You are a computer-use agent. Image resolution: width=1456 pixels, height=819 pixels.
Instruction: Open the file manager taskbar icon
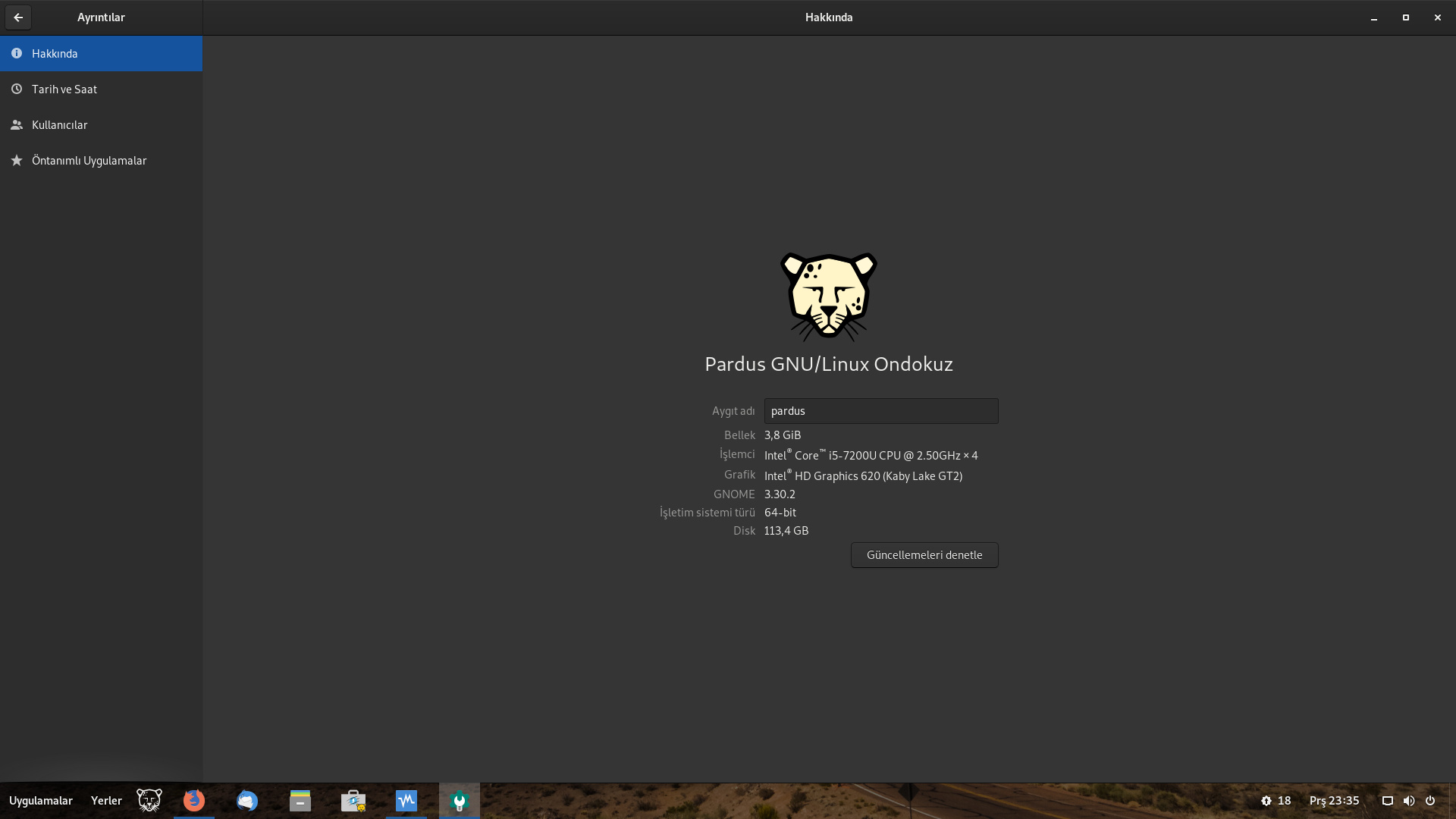pos(300,801)
